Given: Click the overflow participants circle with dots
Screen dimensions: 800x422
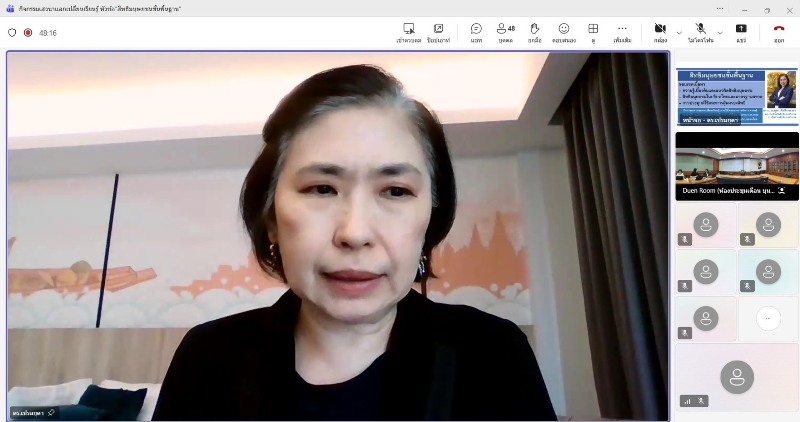Looking at the screenshot, I should click(x=768, y=317).
